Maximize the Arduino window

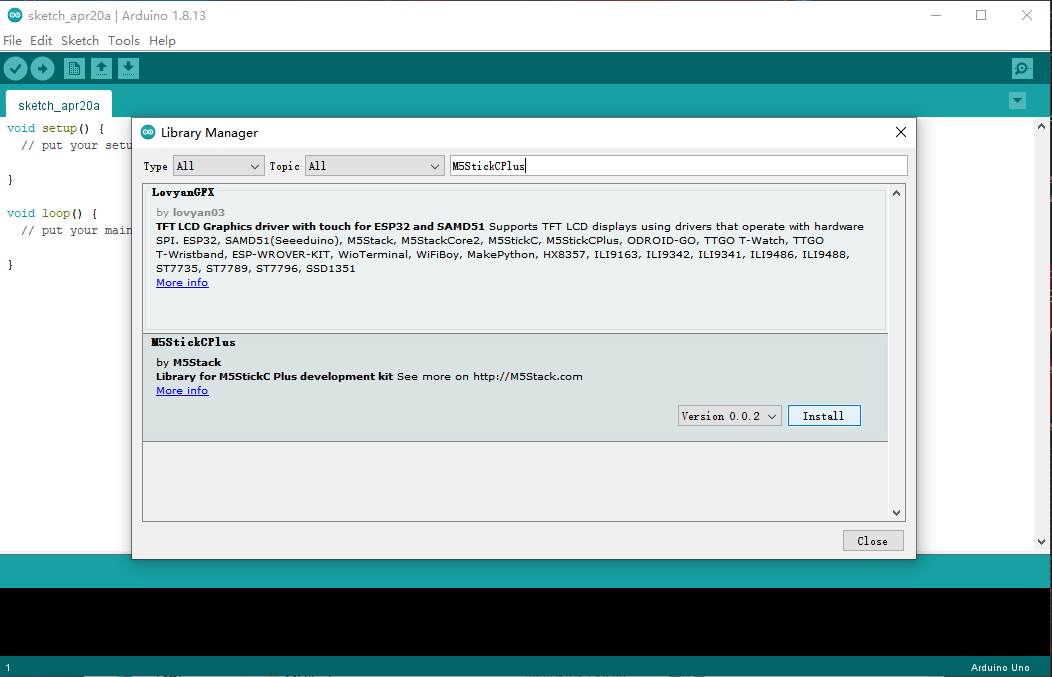click(981, 15)
